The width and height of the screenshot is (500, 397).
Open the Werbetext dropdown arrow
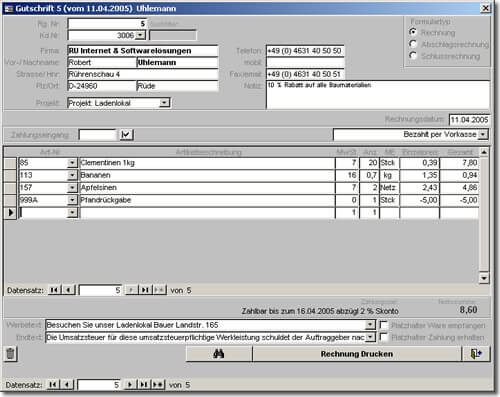(370, 325)
